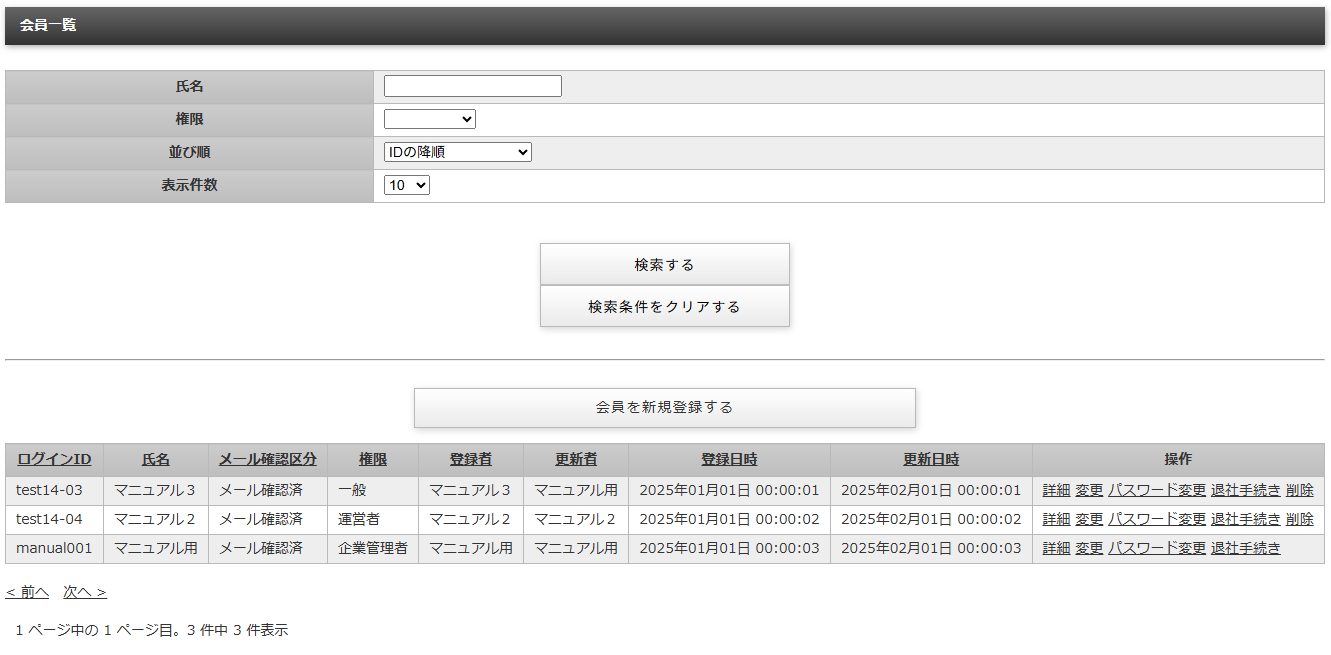Click 退社手続き for test14-03 row
1331x655 pixels.
pos(1245,491)
